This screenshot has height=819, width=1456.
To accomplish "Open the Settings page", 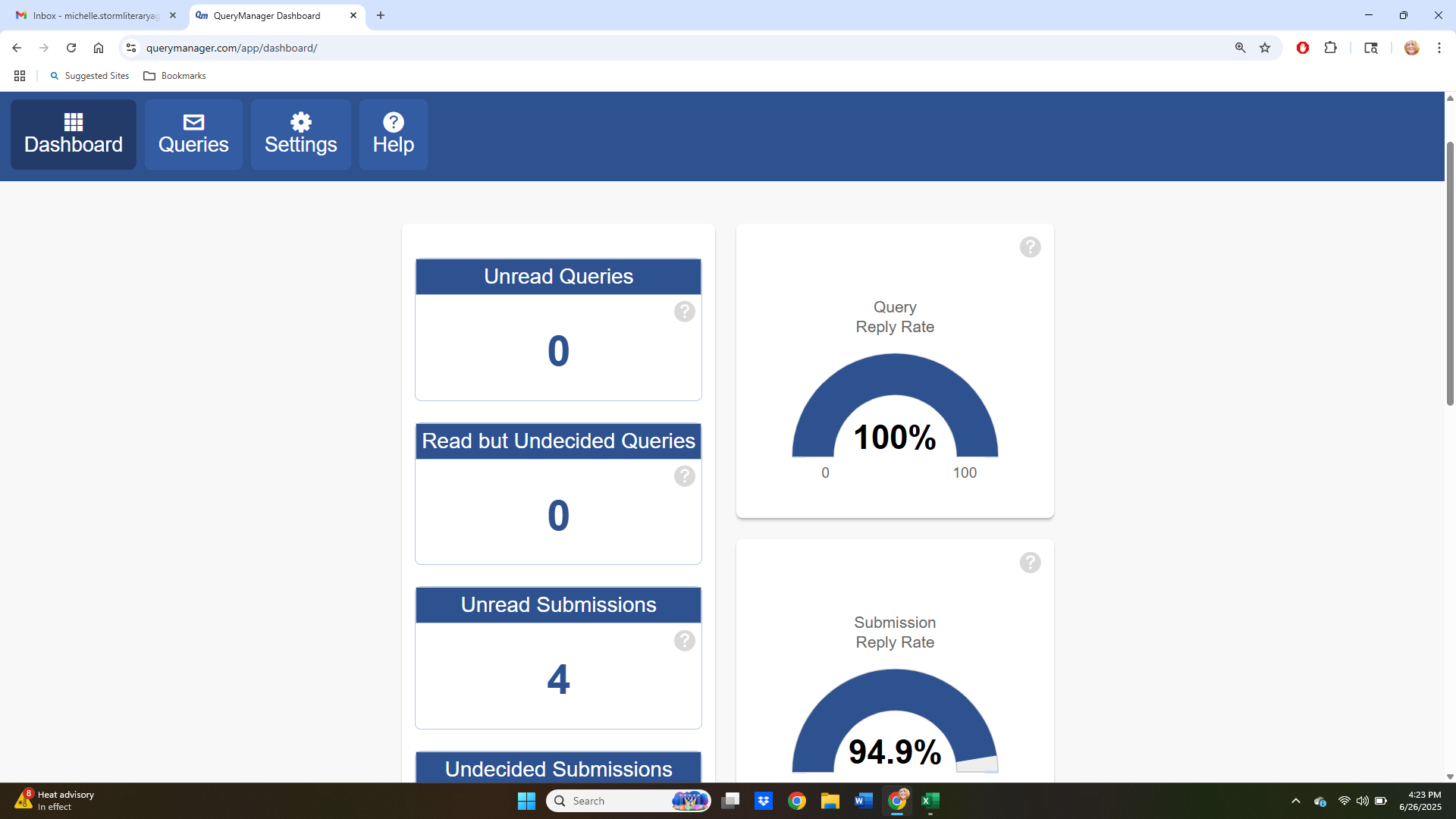I will coord(300,134).
